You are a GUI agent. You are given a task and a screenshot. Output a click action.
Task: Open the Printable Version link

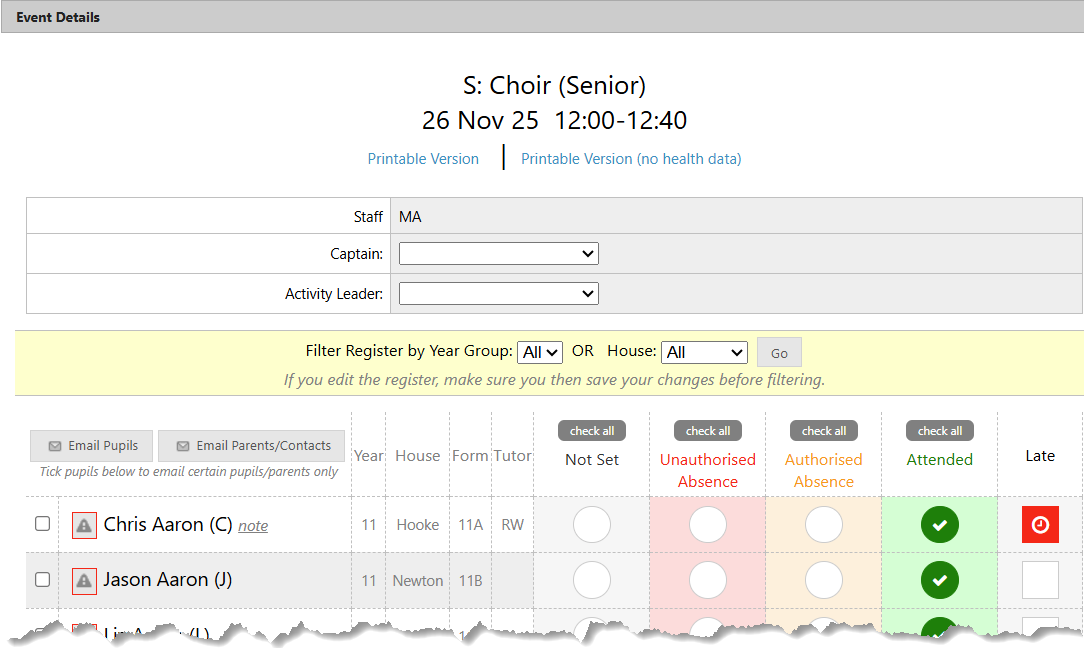point(423,159)
